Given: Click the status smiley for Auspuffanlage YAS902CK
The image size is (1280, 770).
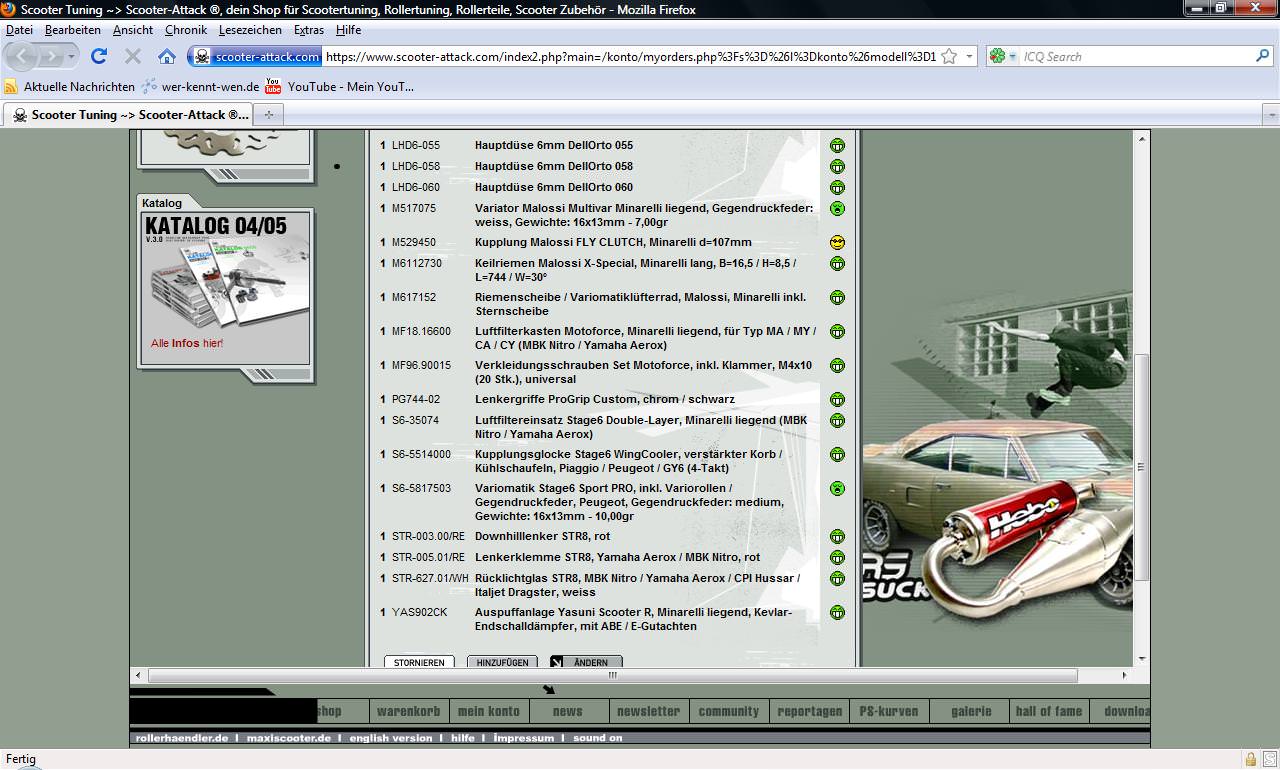Looking at the screenshot, I should coord(837,612).
